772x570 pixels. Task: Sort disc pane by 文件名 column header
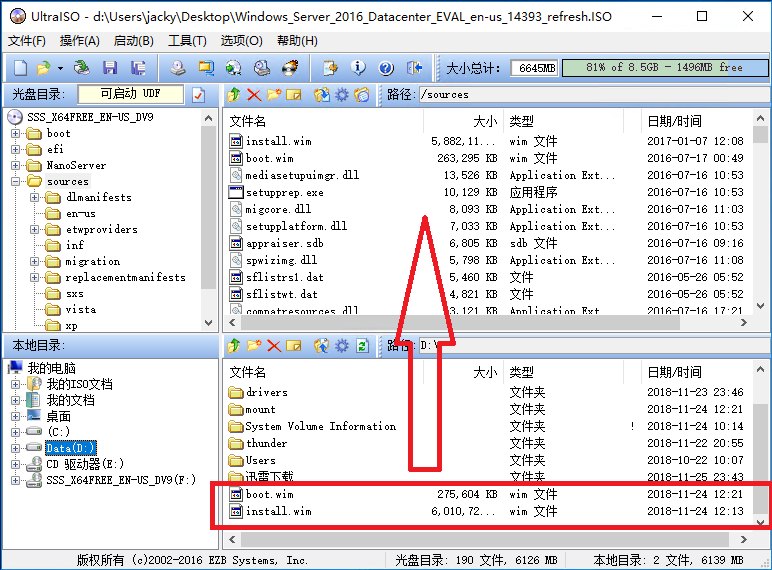tap(323, 121)
